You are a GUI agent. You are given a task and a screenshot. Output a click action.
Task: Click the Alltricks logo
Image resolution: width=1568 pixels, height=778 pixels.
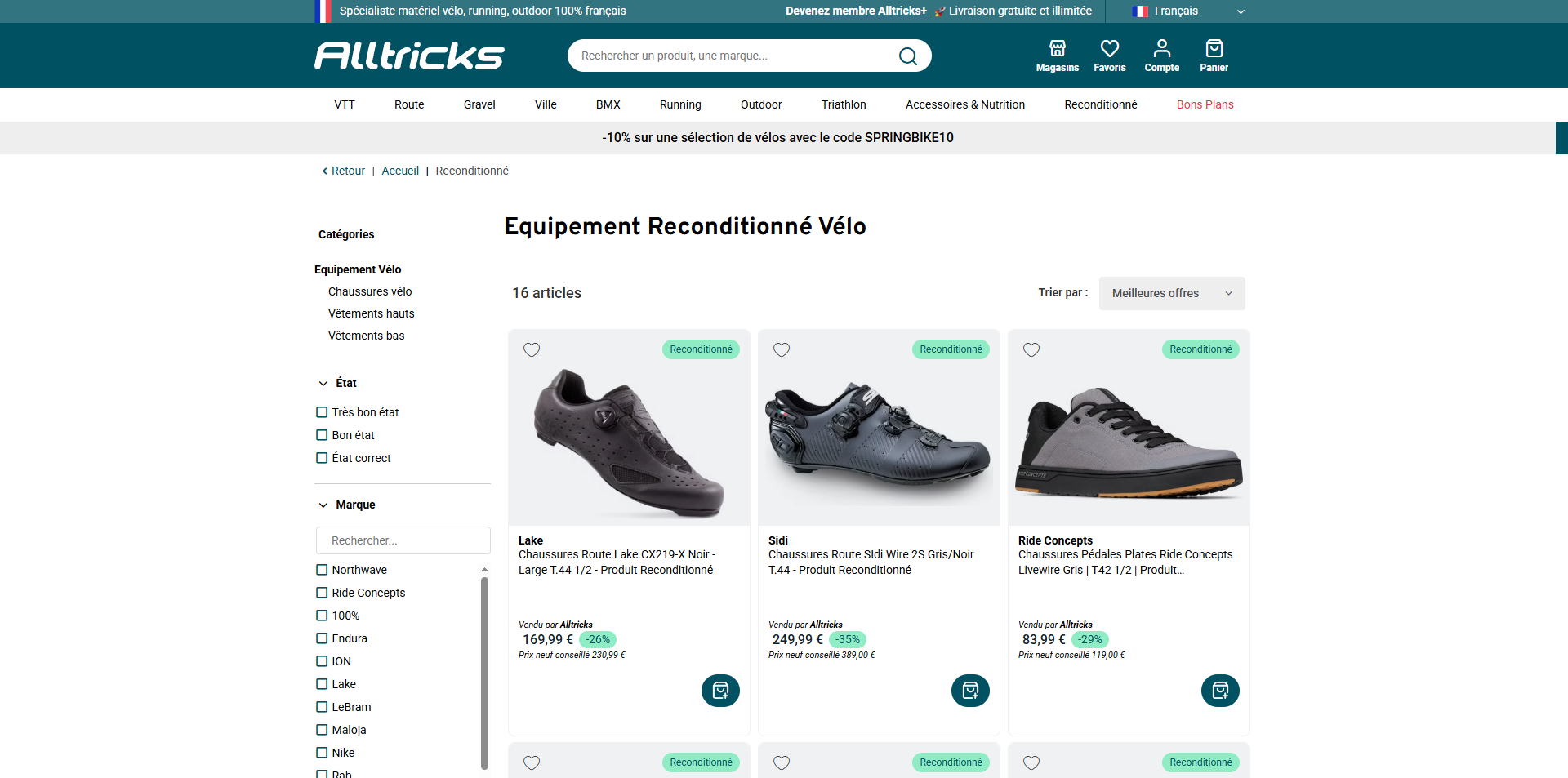coord(409,56)
